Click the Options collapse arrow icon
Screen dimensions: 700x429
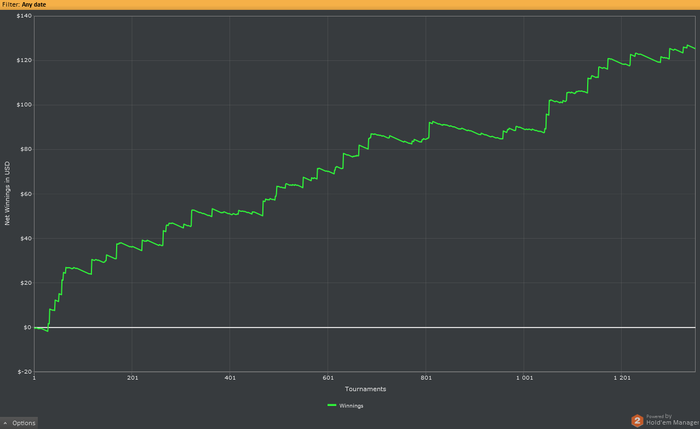[5, 423]
